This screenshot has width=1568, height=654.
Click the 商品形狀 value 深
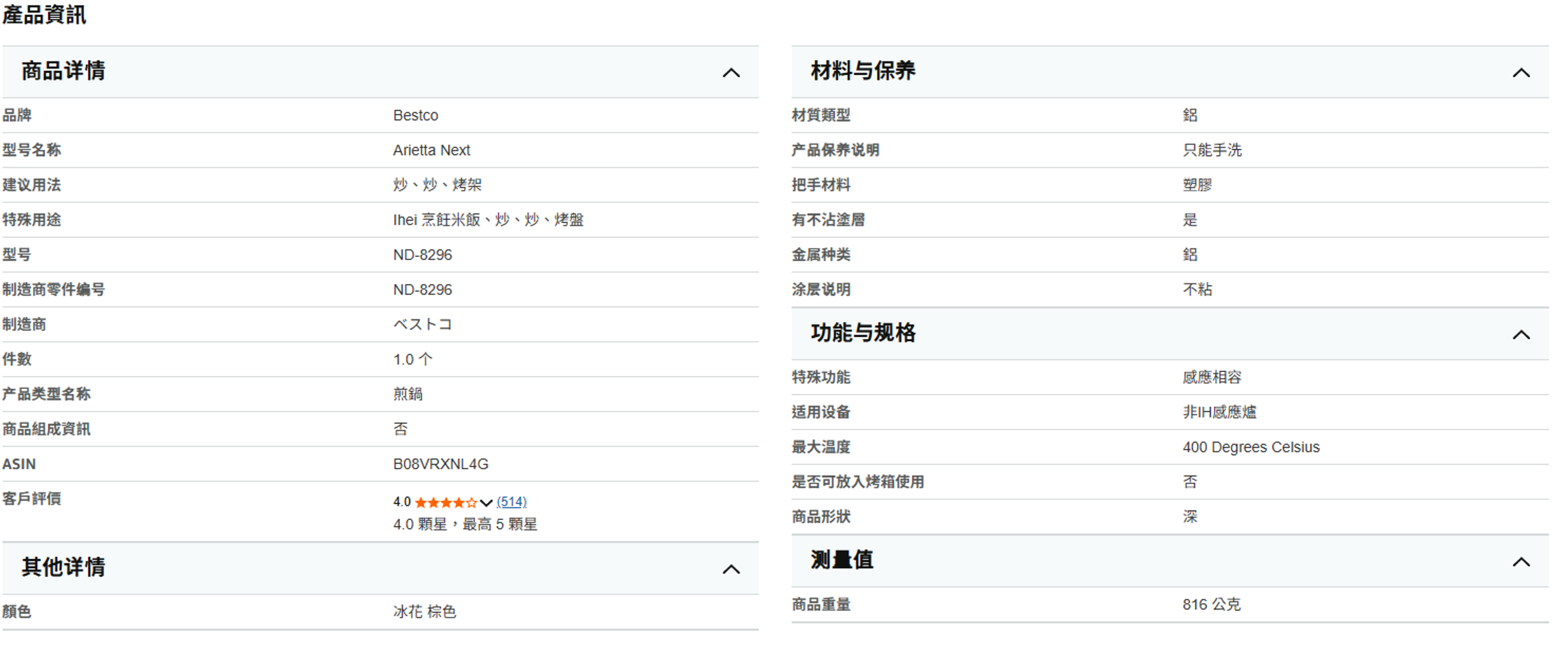[1190, 517]
